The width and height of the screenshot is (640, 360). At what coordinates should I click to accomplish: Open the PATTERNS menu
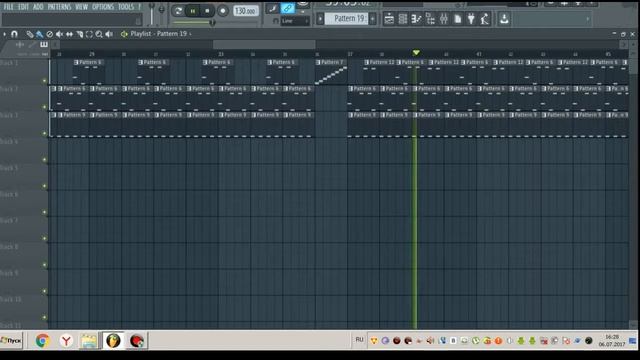coord(59,7)
